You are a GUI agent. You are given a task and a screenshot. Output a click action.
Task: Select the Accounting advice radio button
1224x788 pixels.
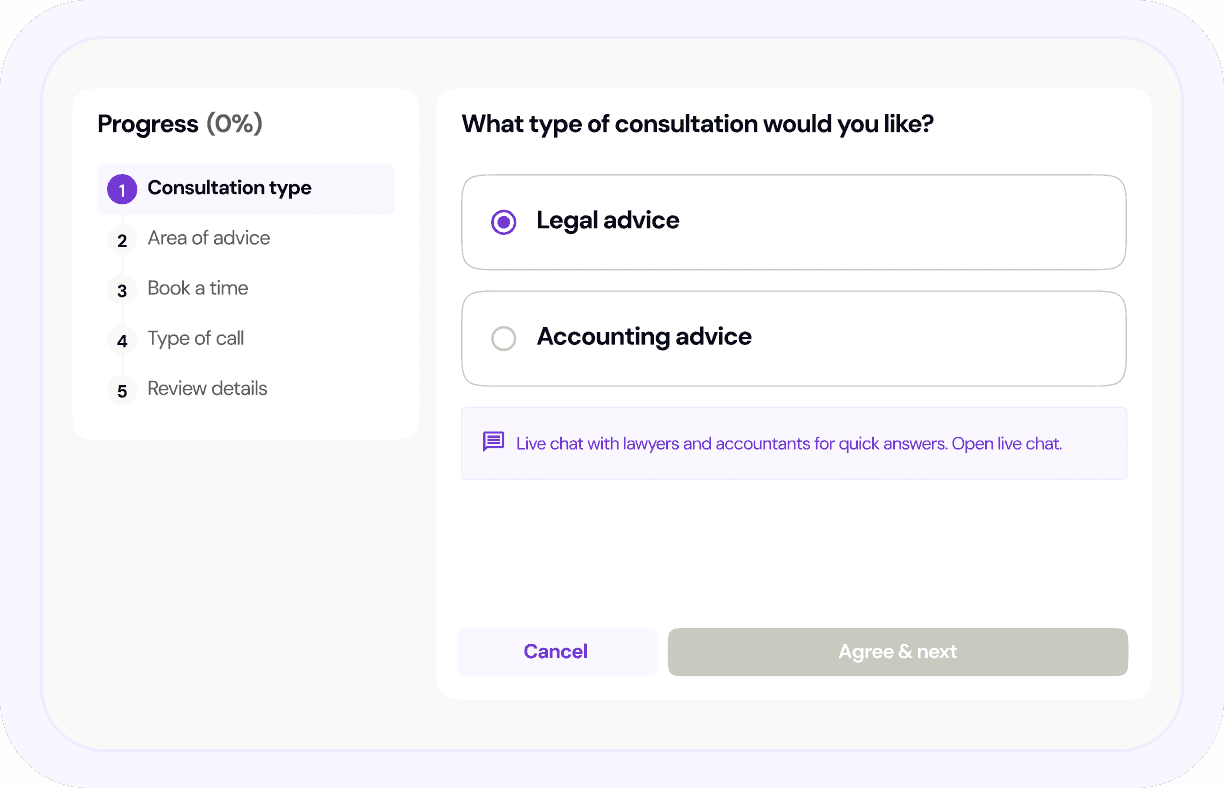504,338
